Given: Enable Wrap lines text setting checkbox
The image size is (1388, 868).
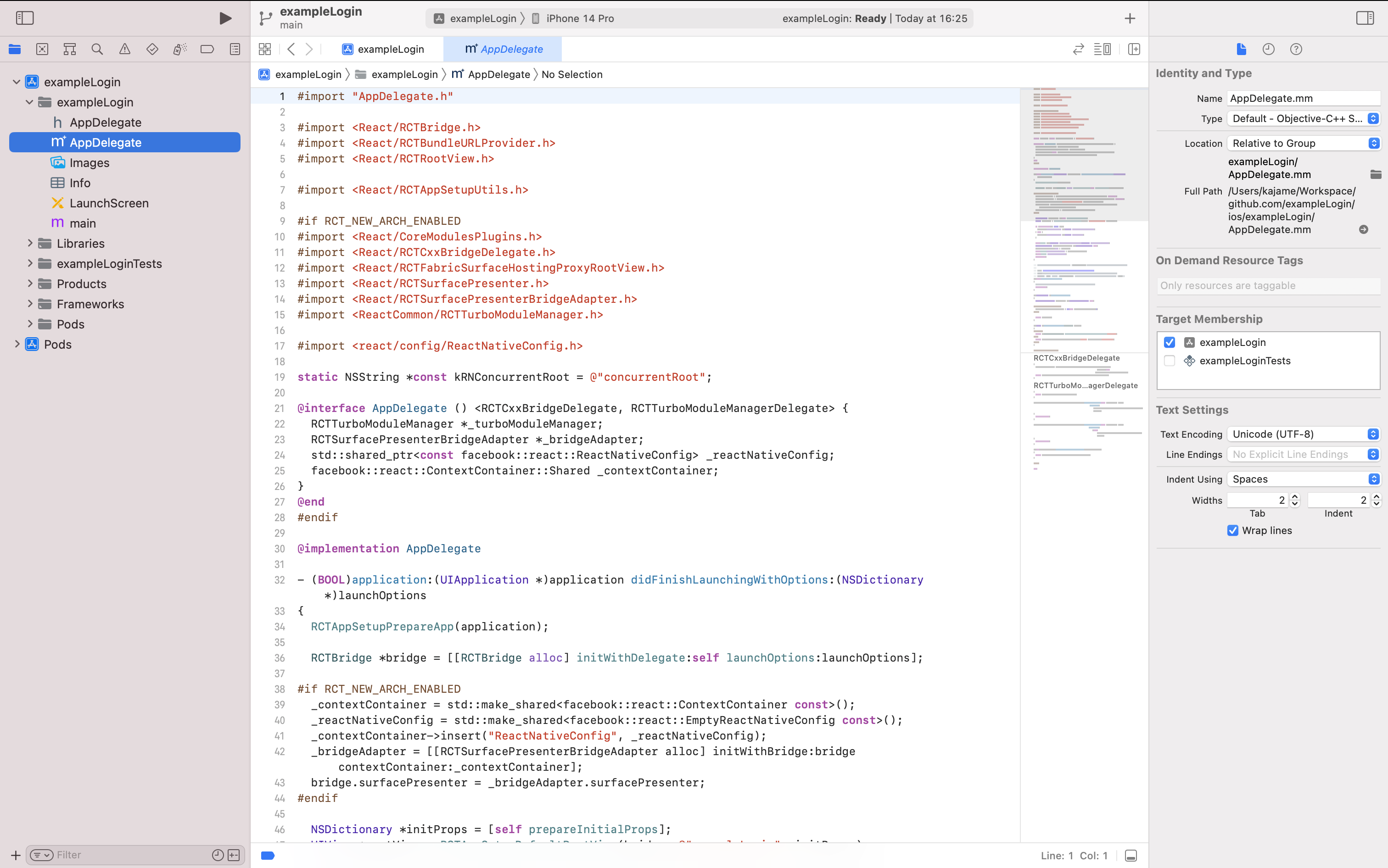Looking at the screenshot, I should coord(1232,530).
